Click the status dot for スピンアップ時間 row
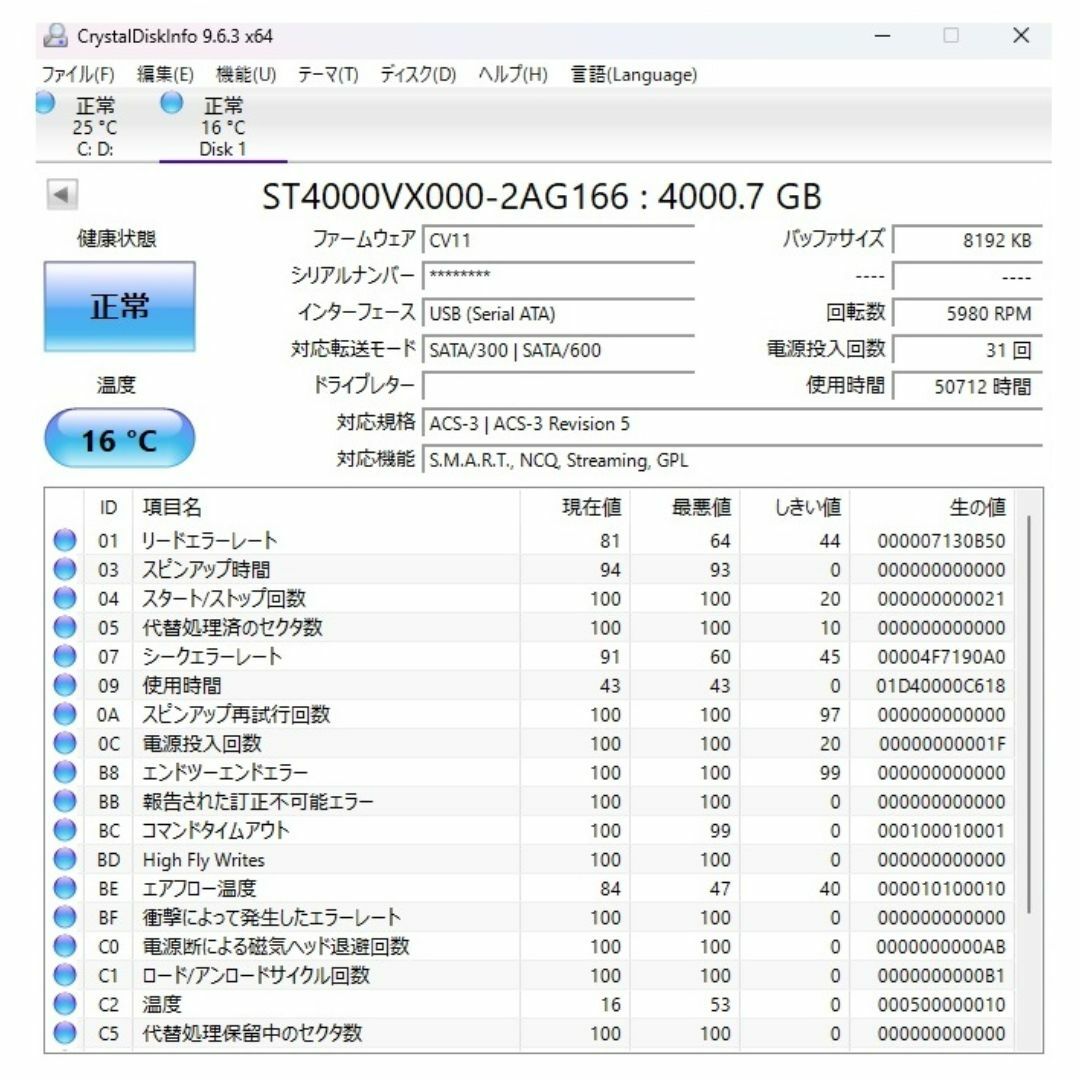Viewport: 1080px width, 1080px height. pyautogui.click(x=65, y=569)
